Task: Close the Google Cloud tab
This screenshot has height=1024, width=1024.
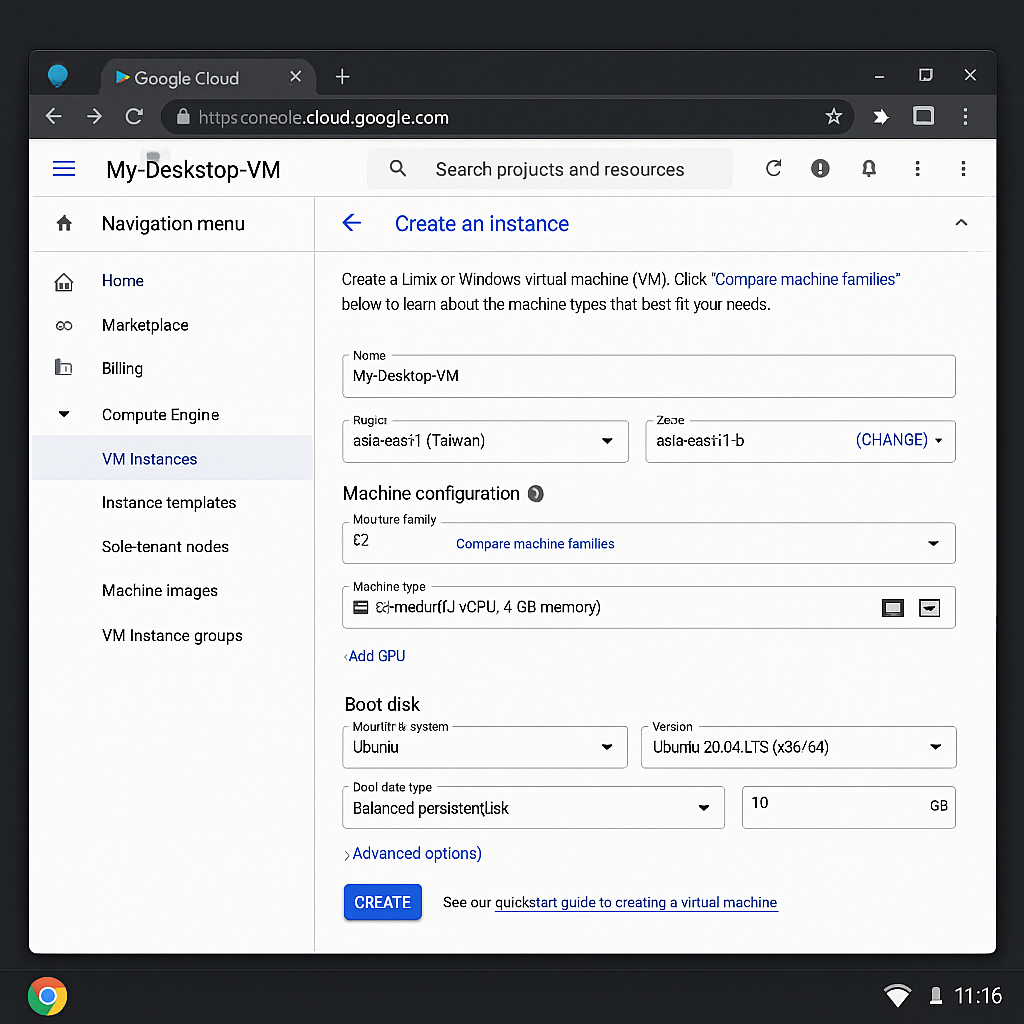Action: [x=295, y=77]
